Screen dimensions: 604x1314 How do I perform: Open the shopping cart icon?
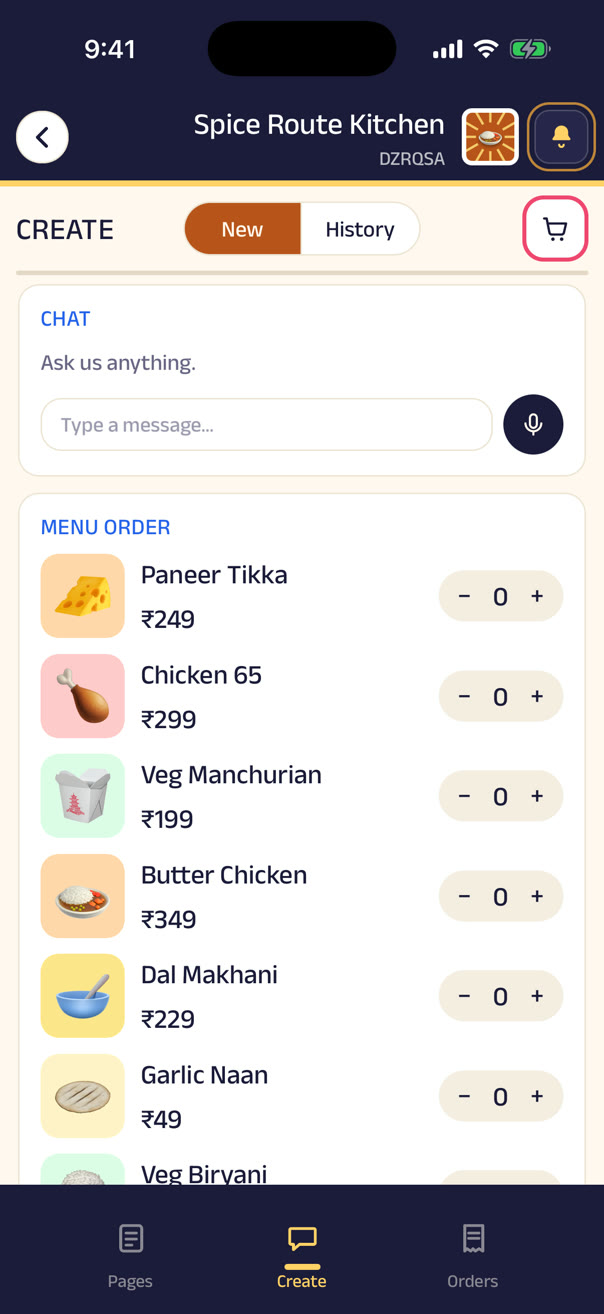[x=556, y=229]
